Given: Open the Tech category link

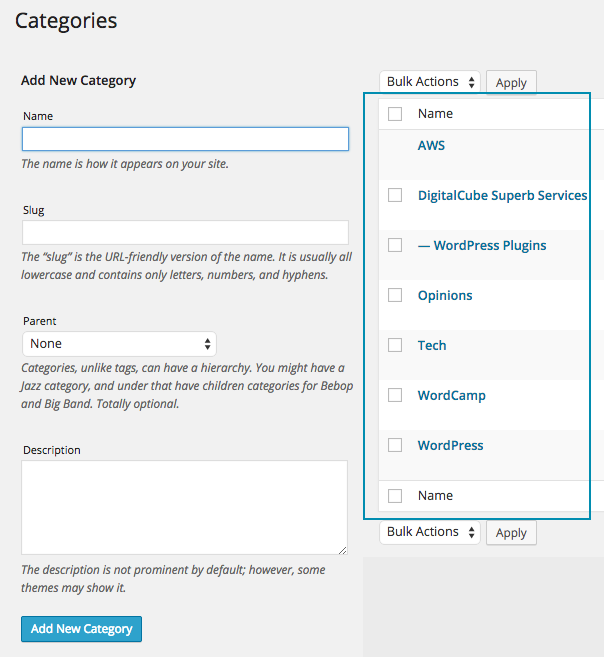Looking at the screenshot, I should pyautogui.click(x=432, y=345).
